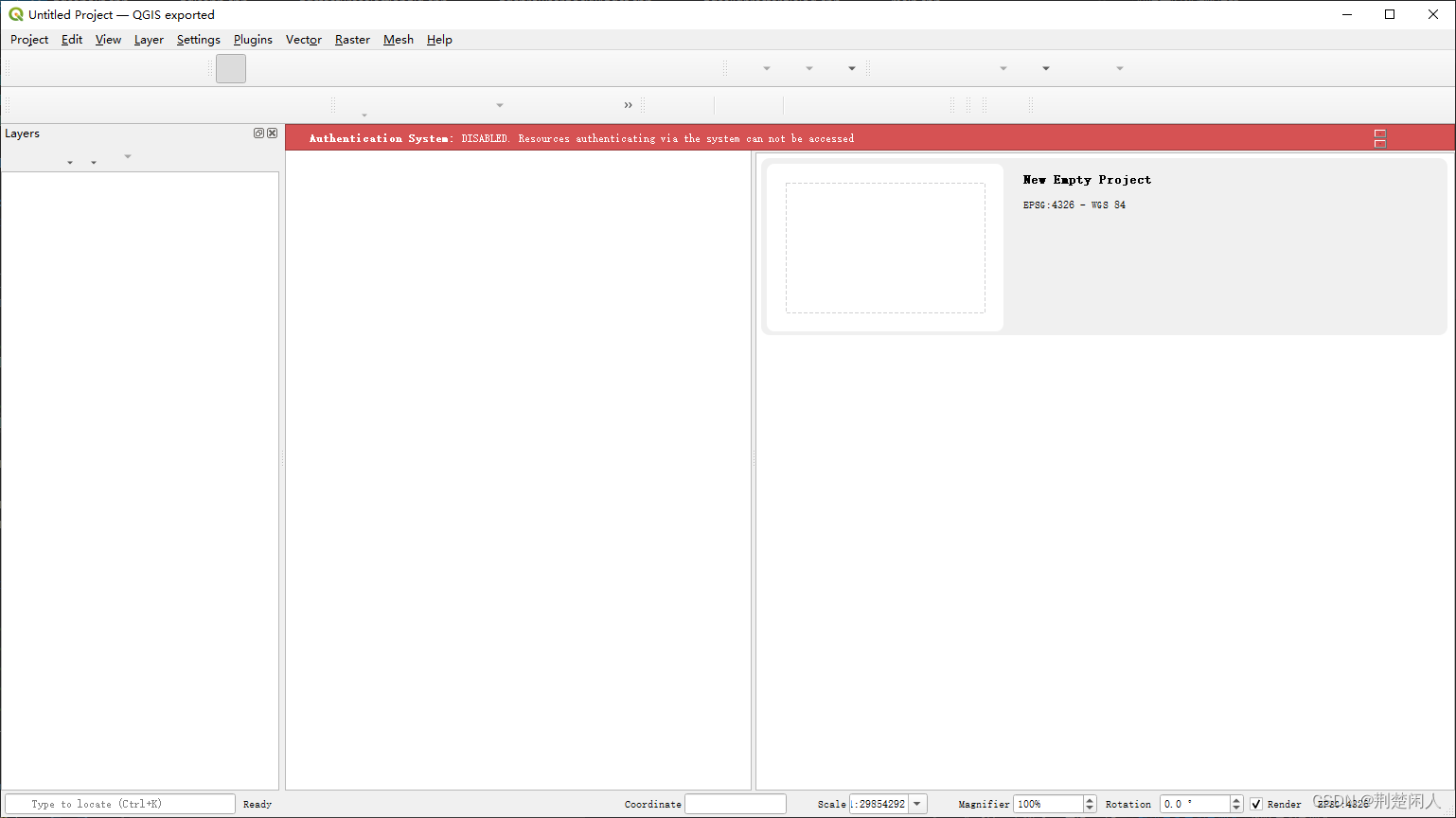The image size is (1456, 818).
Task: Open the Plugins menu
Action: click(253, 40)
